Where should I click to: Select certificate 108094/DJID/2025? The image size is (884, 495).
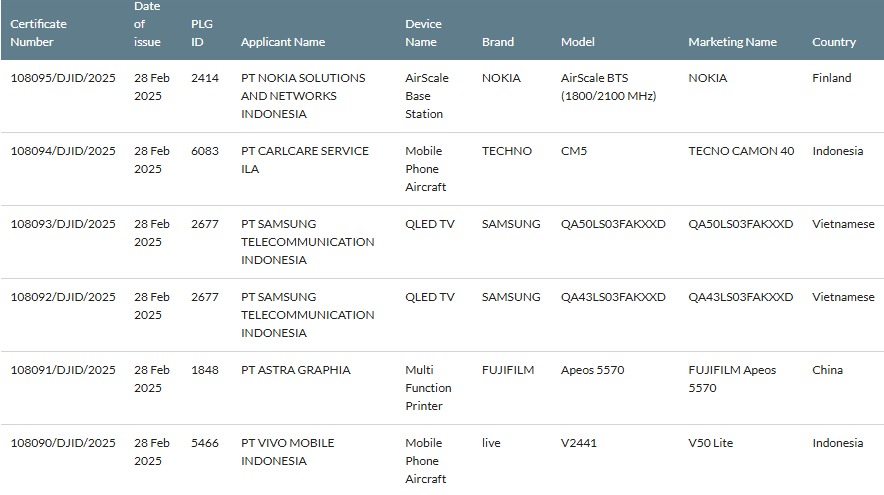(x=63, y=151)
